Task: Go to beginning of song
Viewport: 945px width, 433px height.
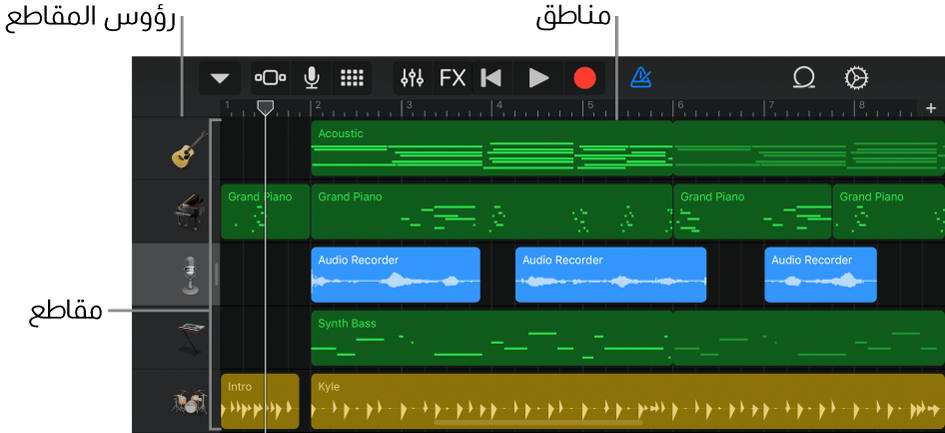Action: (491, 78)
